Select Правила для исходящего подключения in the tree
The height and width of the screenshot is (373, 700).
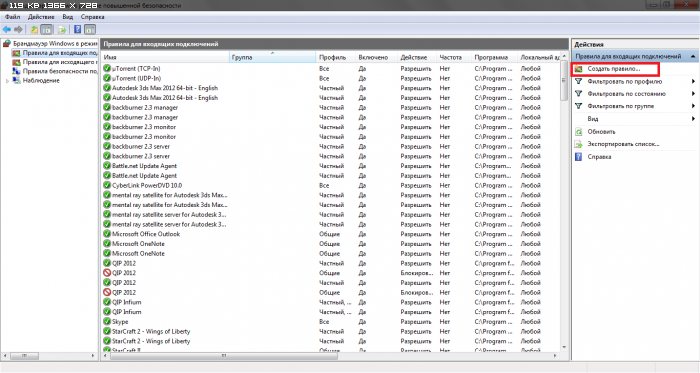[60, 62]
